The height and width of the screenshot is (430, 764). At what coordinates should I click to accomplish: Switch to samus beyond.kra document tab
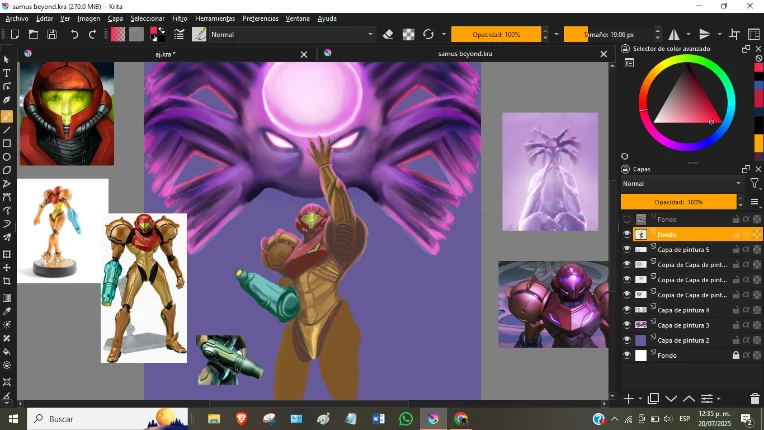pyautogui.click(x=465, y=54)
